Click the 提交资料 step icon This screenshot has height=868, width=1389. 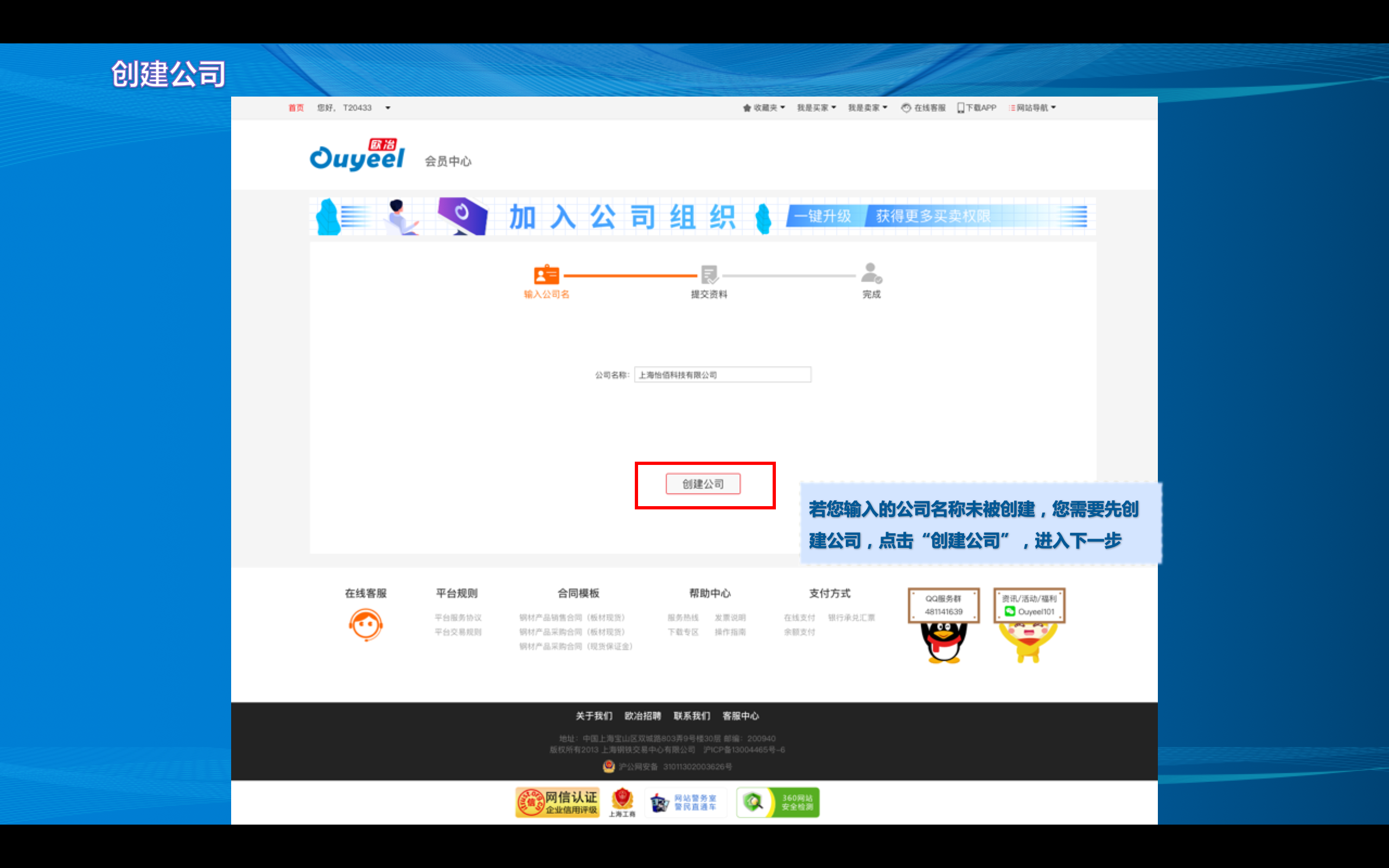pos(710,275)
